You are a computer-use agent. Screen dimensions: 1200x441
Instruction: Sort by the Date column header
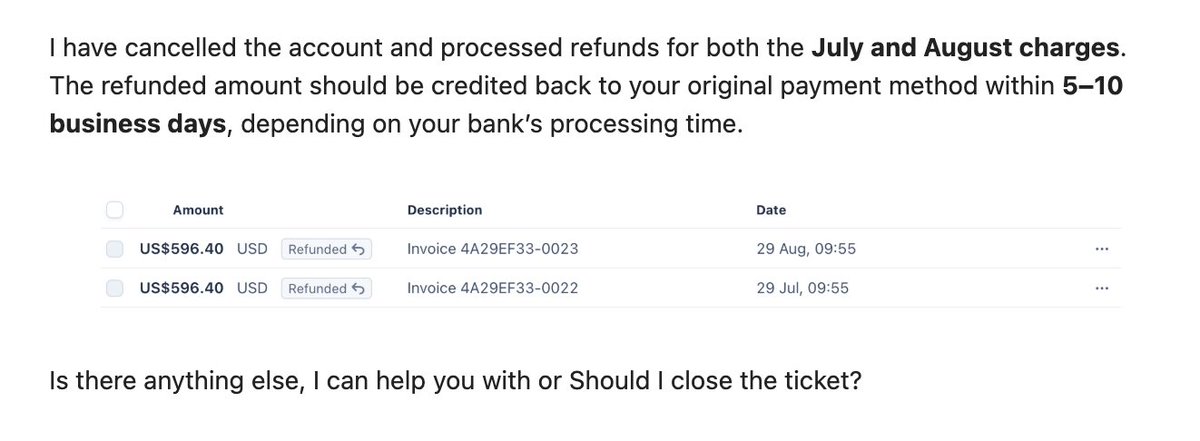click(x=771, y=210)
